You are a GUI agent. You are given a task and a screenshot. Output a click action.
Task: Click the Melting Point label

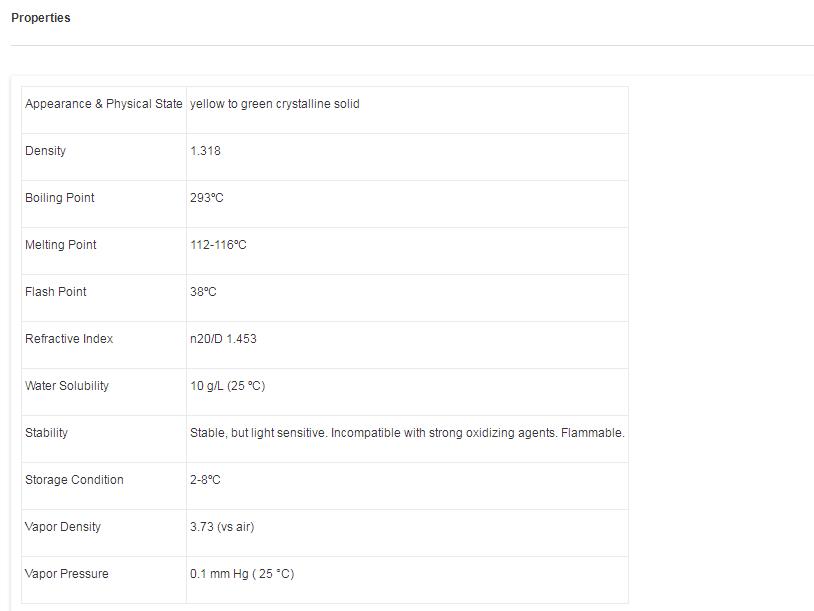(61, 245)
